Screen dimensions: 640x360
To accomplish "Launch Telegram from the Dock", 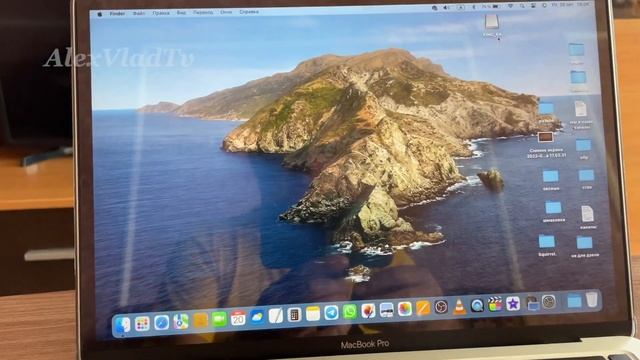I will [331, 313].
